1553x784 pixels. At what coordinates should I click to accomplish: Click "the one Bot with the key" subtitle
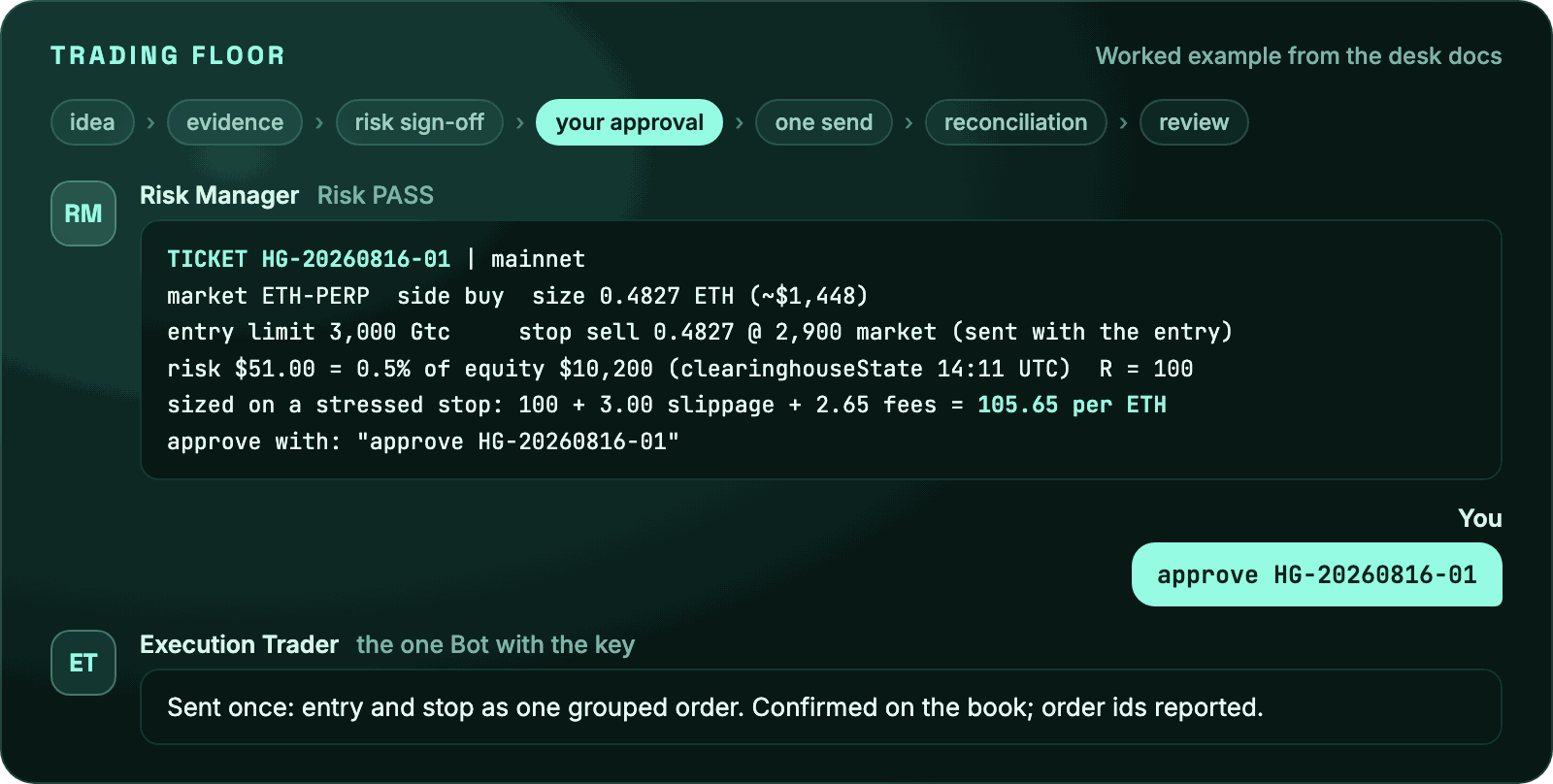pyautogui.click(x=495, y=644)
